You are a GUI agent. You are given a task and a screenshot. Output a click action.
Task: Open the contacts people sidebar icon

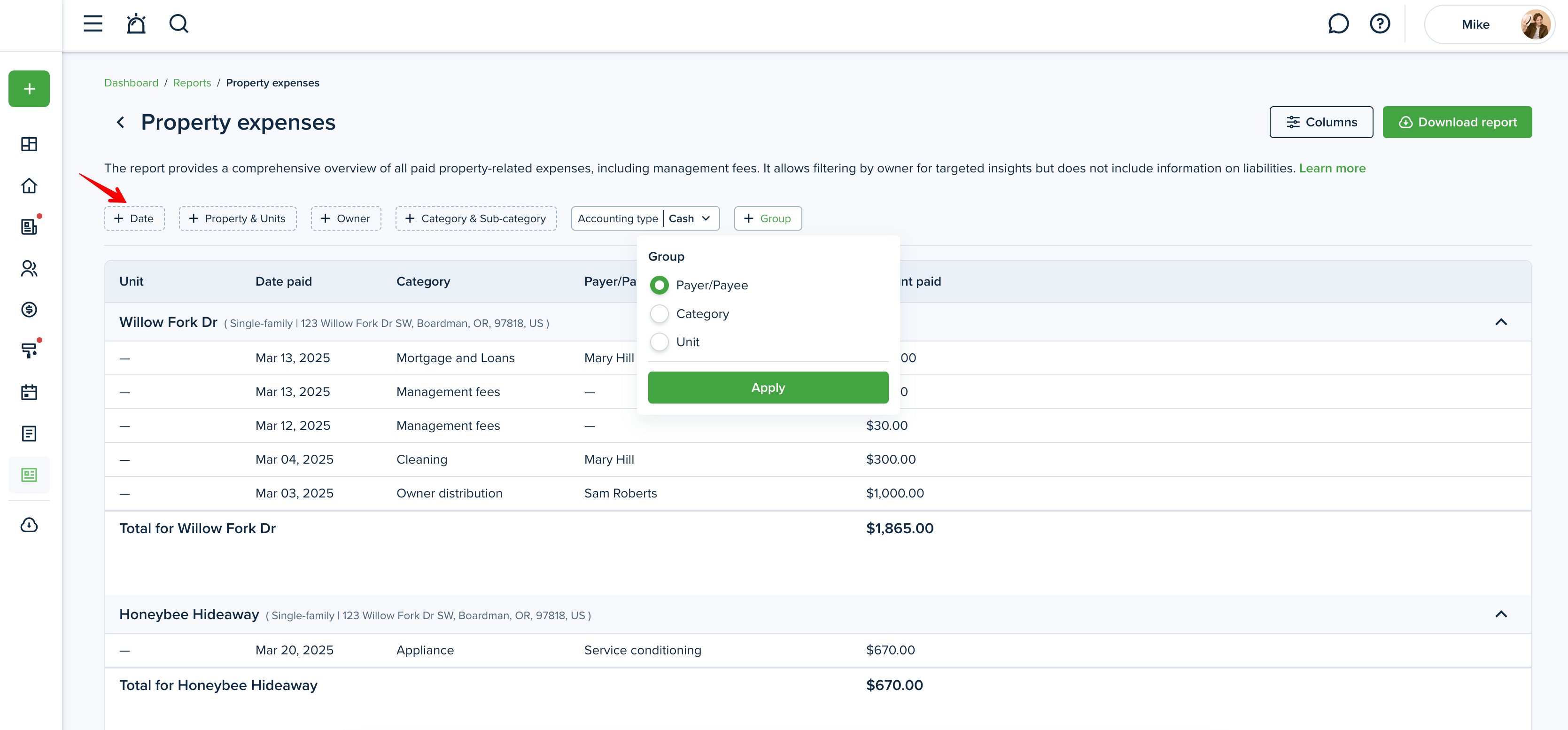[x=29, y=269]
